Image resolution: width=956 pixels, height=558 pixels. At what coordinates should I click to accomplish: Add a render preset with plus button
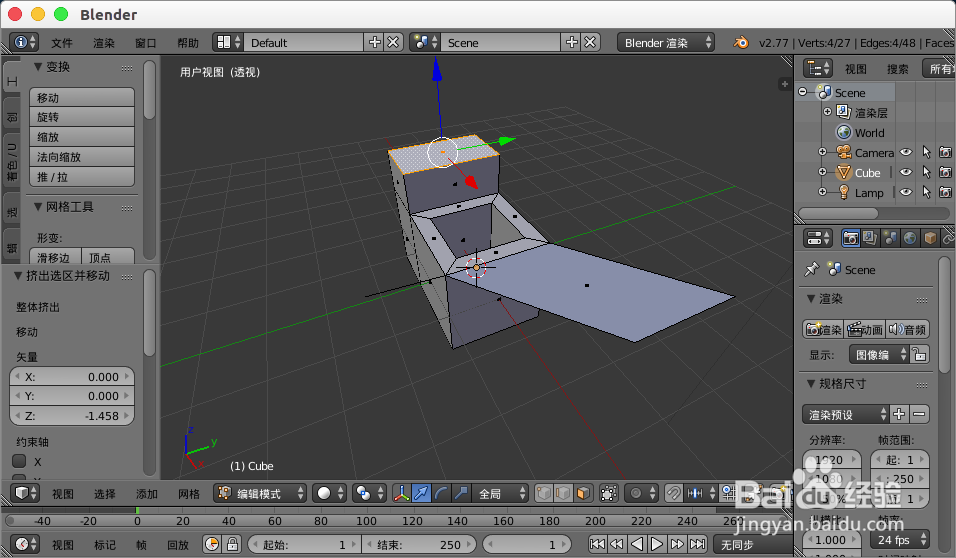click(899, 414)
